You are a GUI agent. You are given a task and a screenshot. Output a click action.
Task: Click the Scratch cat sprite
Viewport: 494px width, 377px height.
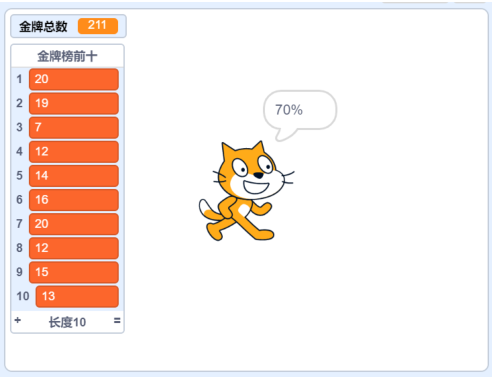[247, 191]
